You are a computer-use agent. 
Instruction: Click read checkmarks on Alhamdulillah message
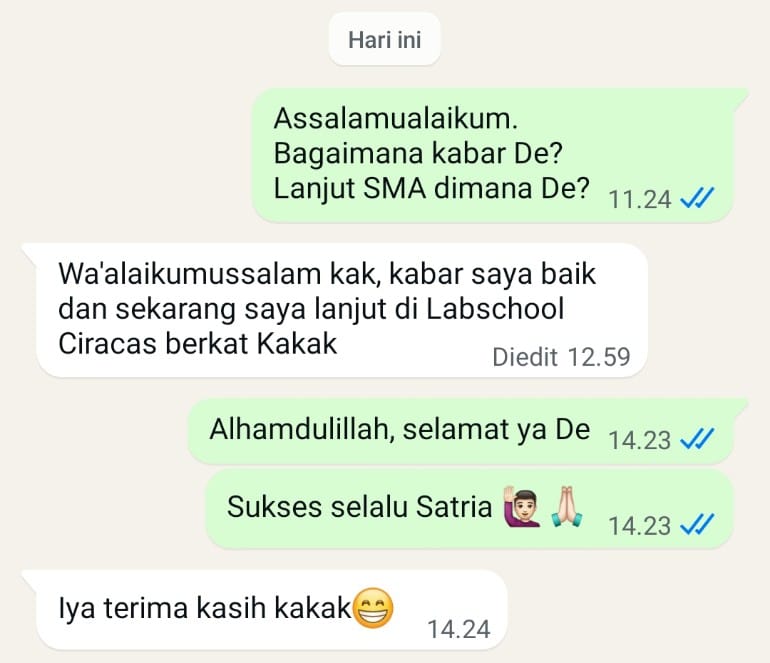[x=697, y=439]
